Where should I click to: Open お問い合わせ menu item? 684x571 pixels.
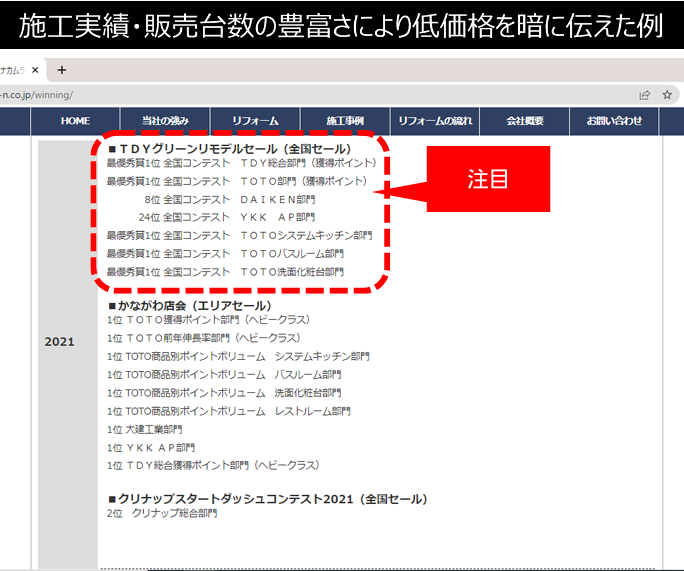(614, 121)
